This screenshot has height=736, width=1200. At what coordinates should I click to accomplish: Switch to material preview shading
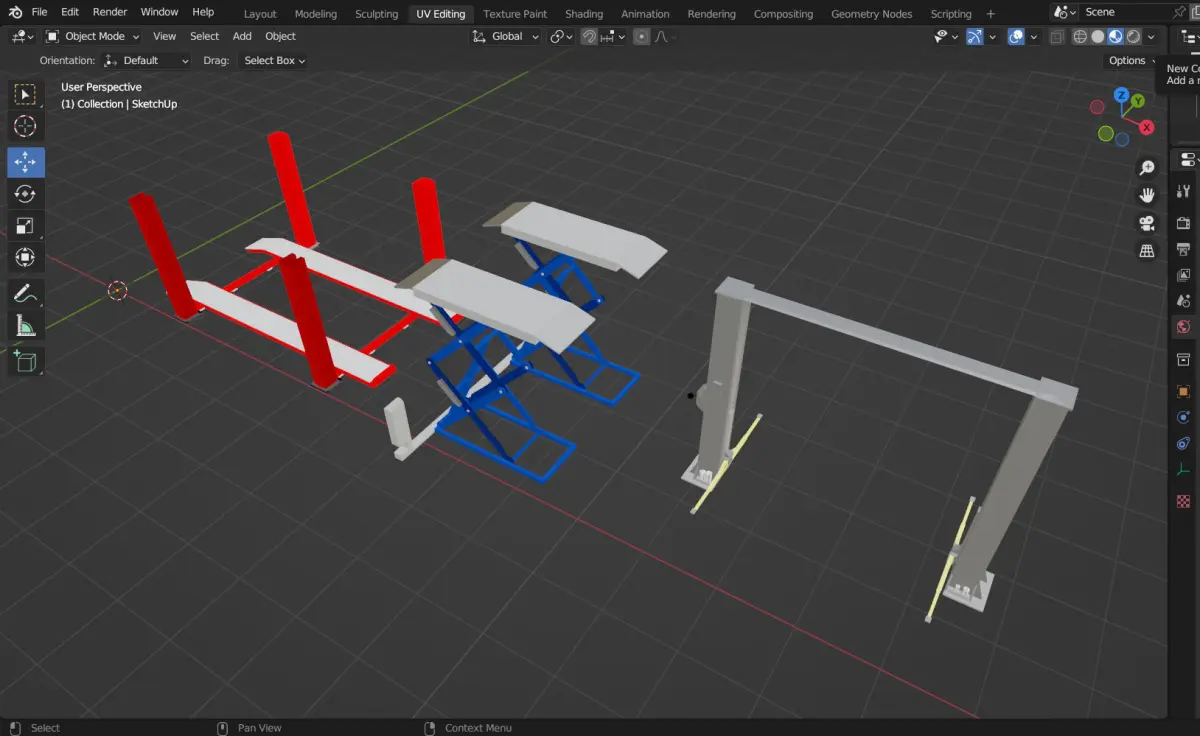tap(1116, 36)
